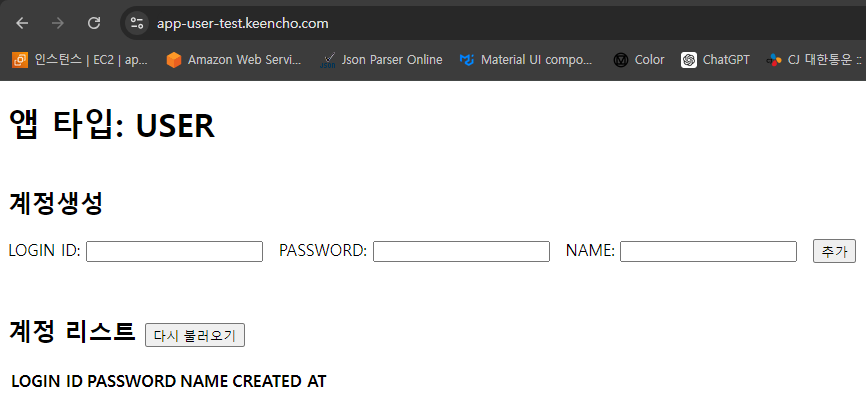
Task: Reload the current page
Action: pos(94,23)
